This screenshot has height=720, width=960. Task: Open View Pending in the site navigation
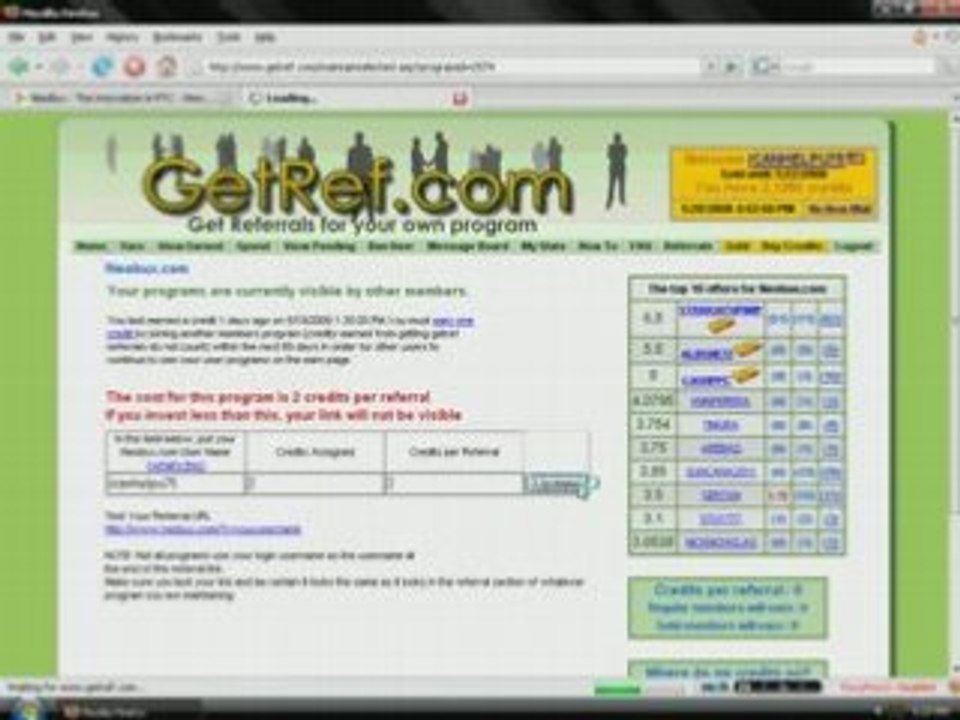click(319, 246)
